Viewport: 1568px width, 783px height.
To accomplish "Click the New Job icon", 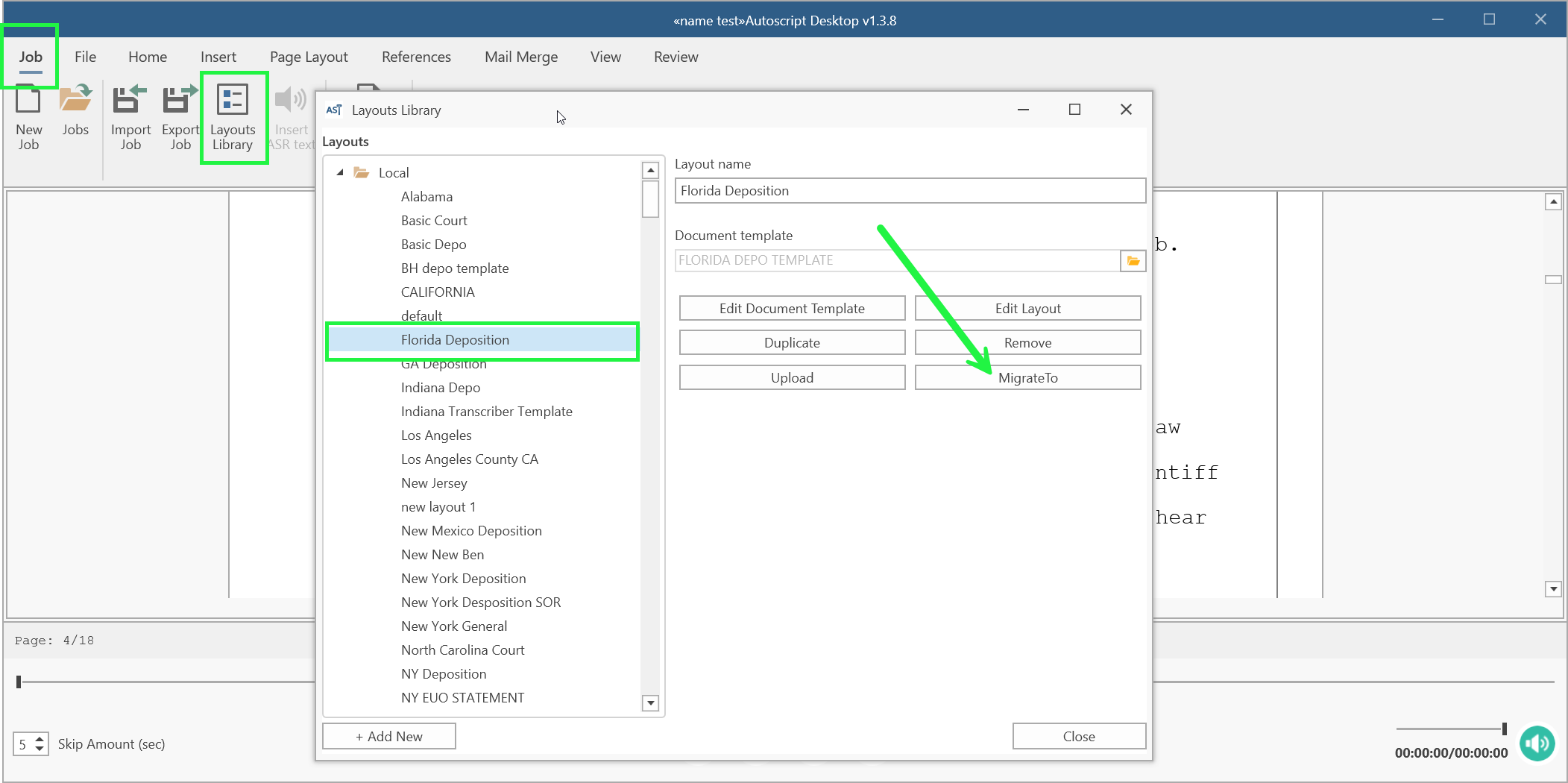I will 28,118.
